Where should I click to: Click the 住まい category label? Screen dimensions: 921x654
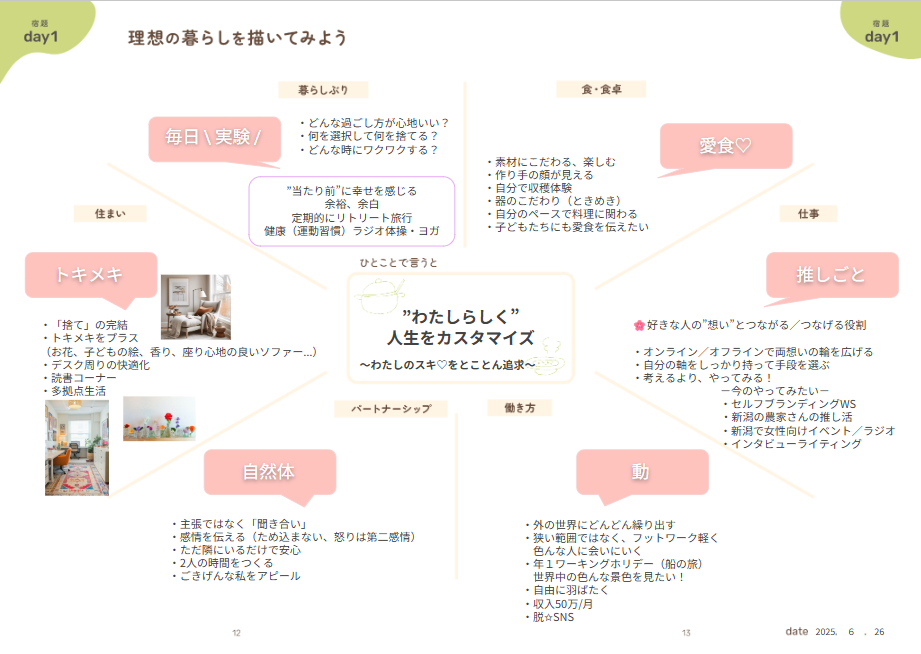pyautogui.click(x=110, y=213)
